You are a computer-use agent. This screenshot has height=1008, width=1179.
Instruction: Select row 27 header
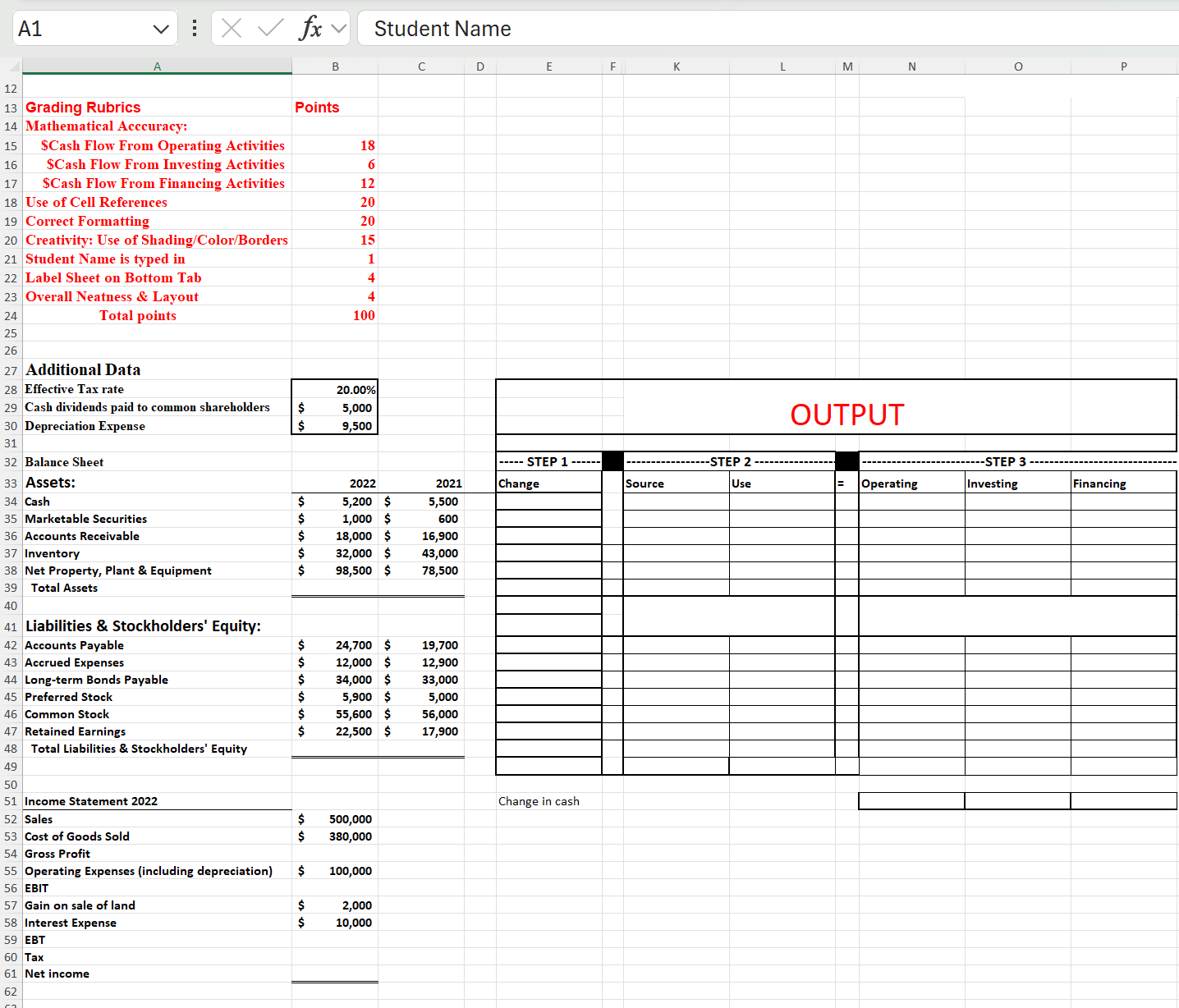(x=11, y=370)
